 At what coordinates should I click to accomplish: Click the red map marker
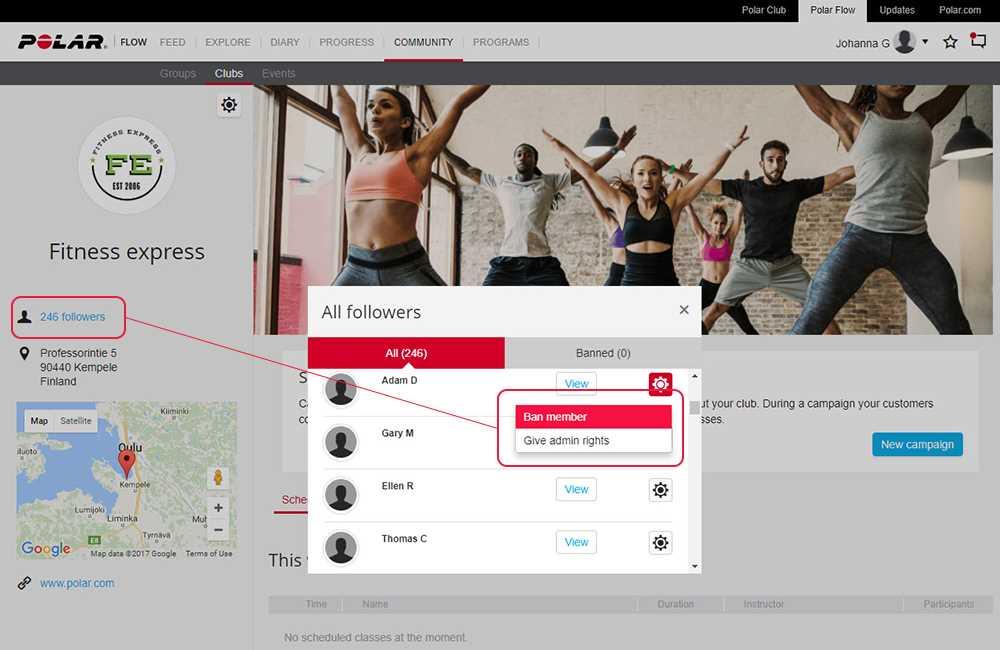[127, 464]
